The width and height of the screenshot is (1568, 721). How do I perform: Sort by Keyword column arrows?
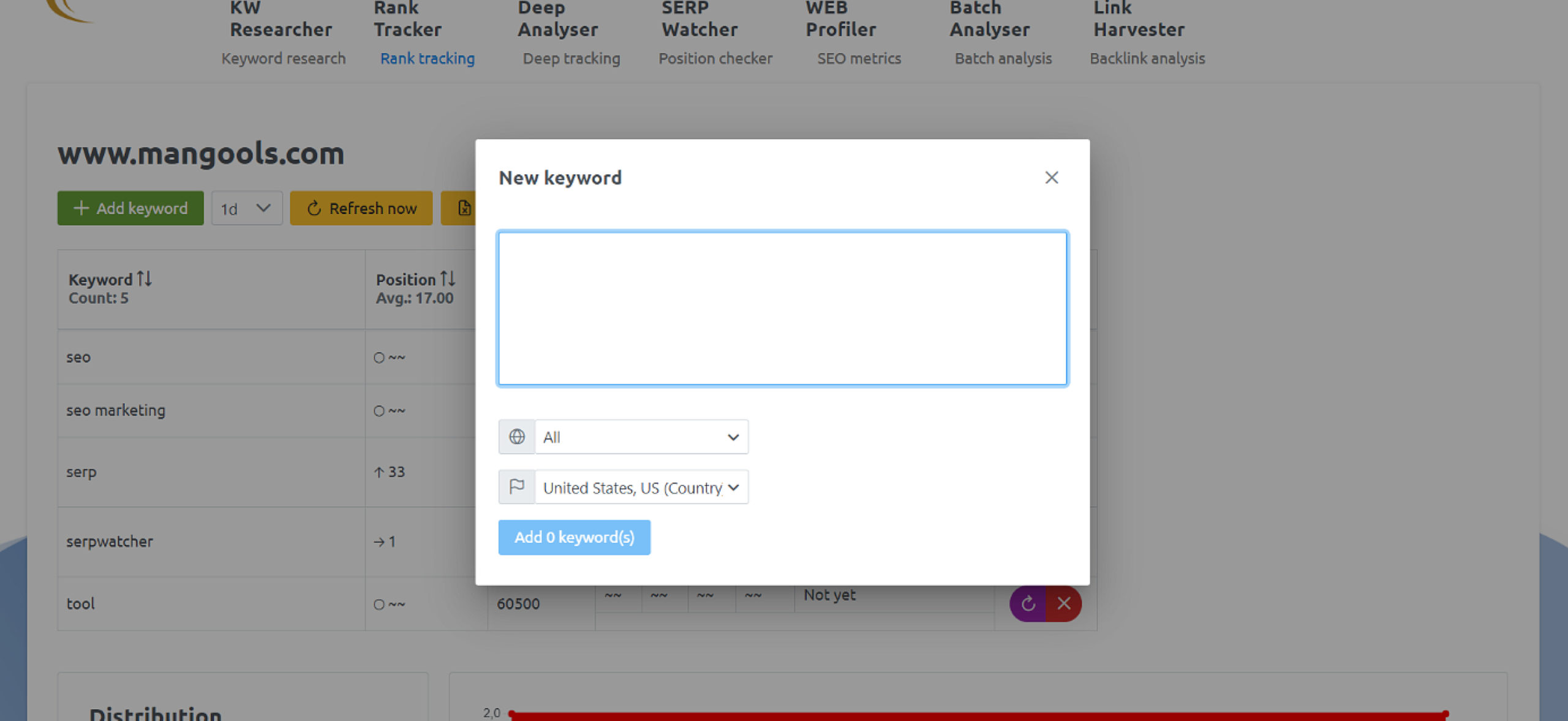(145, 279)
